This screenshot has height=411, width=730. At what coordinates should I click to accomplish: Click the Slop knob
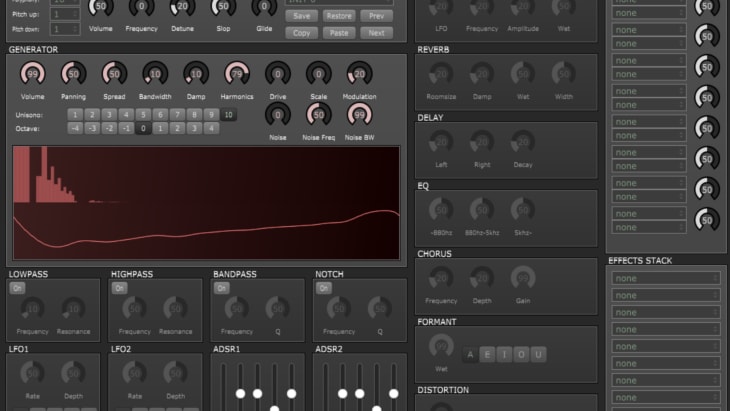point(223,7)
